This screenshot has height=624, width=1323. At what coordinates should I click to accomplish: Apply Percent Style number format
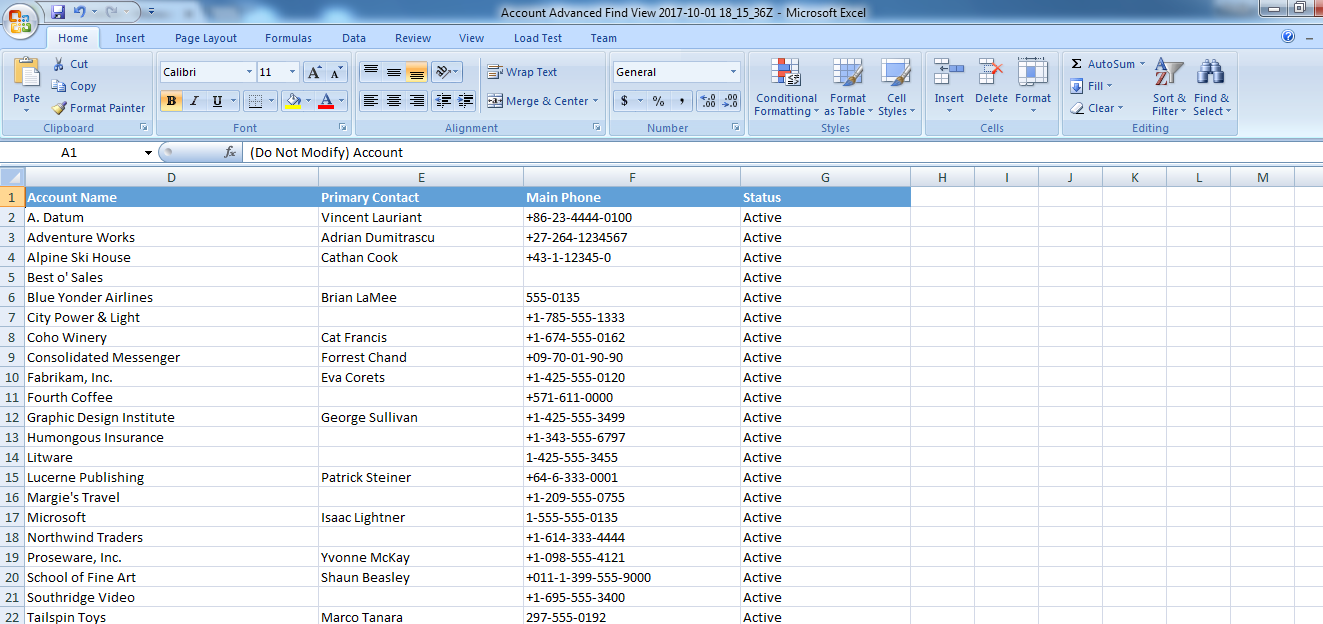[x=658, y=101]
